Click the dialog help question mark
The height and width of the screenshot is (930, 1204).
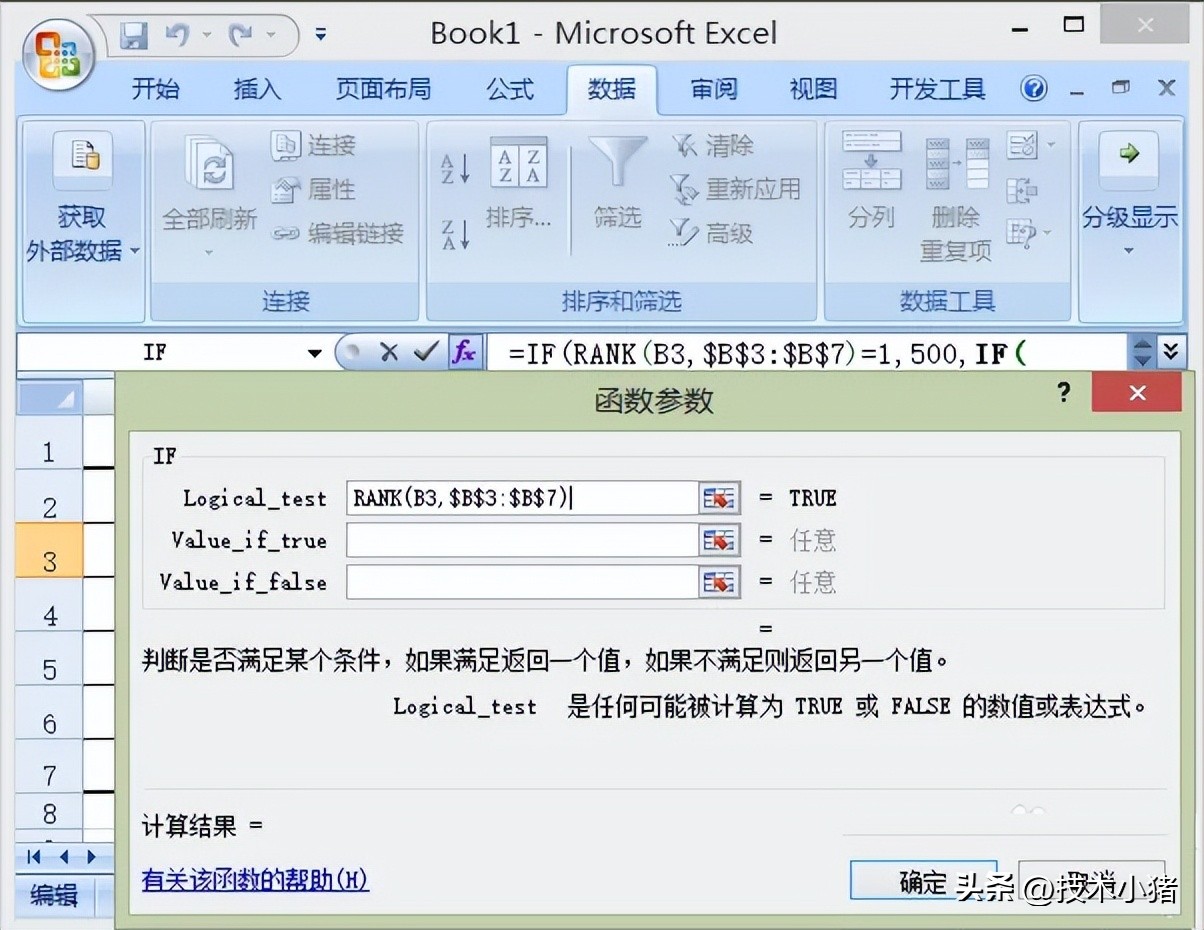pyautogui.click(x=1064, y=392)
